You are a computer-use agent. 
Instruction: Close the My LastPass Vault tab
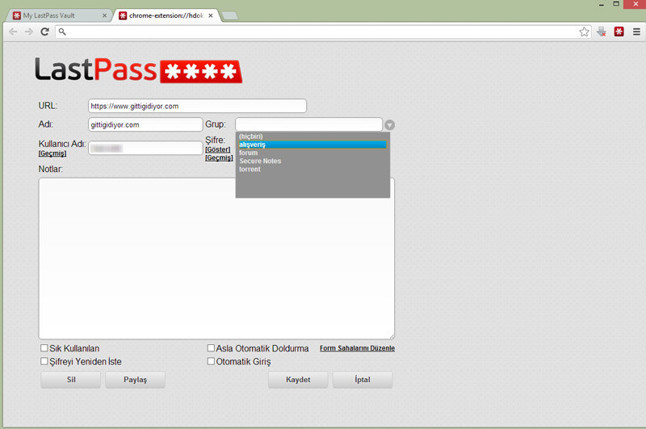(104, 16)
